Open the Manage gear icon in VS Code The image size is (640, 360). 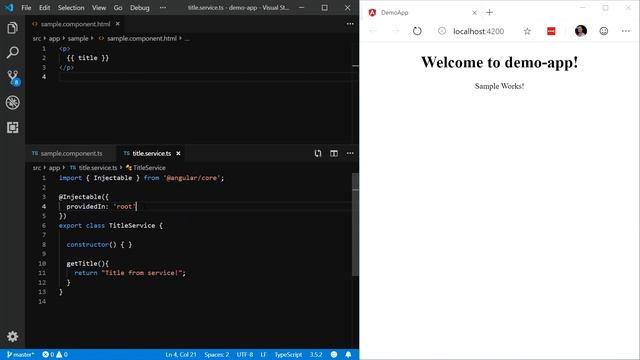click(12, 336)
